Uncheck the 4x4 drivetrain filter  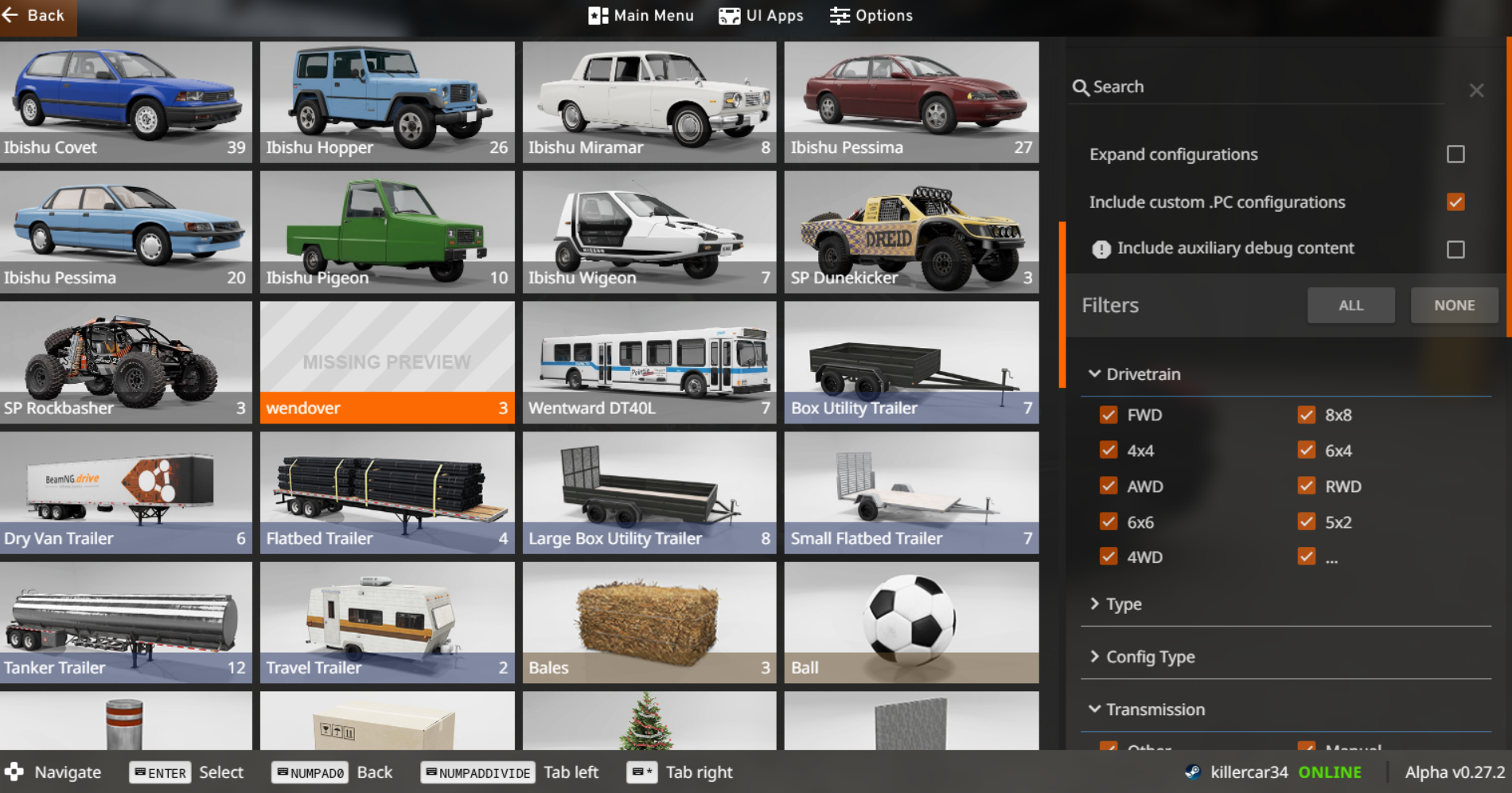pyautogui.click(x=1108, y=450)
